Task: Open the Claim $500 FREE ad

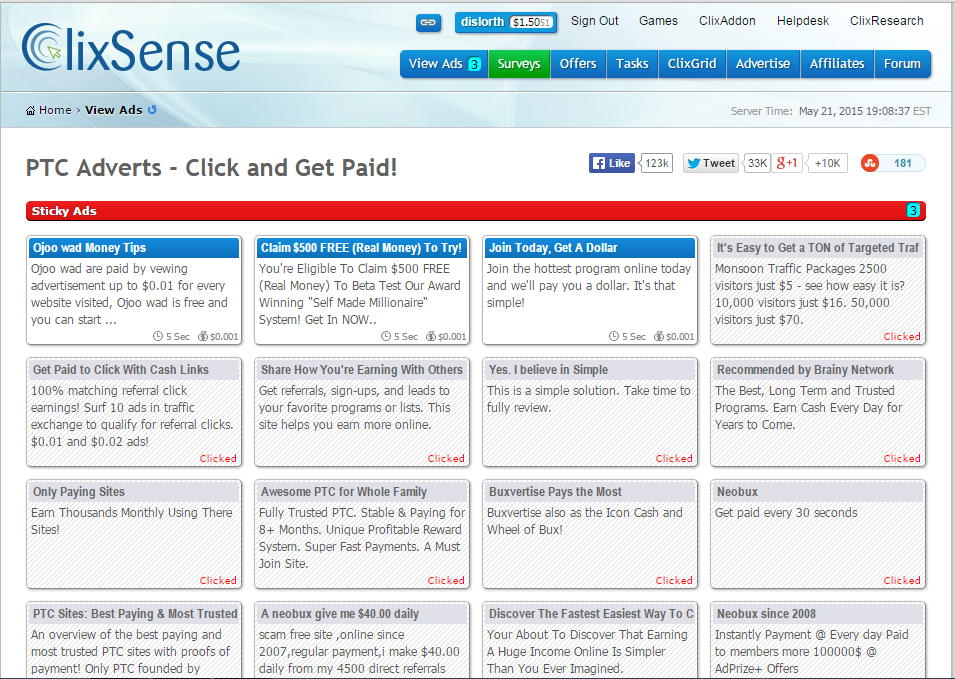Action: (361, 247)
